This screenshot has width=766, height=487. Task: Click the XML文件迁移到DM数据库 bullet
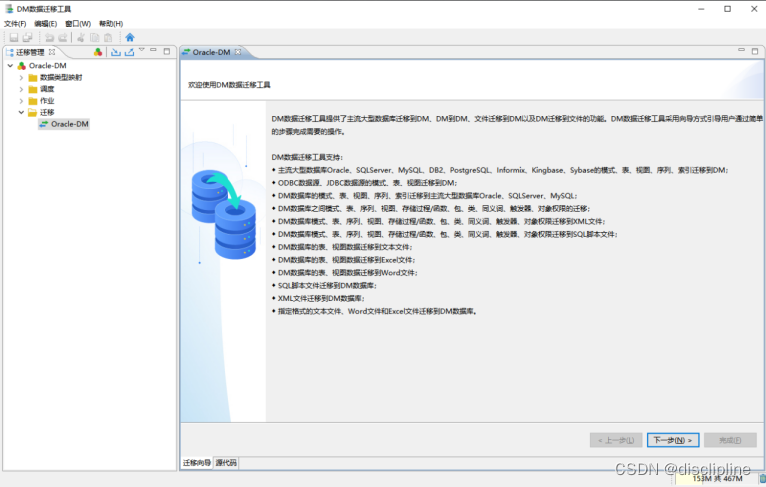pyautogui.click(x=321, y=298)
